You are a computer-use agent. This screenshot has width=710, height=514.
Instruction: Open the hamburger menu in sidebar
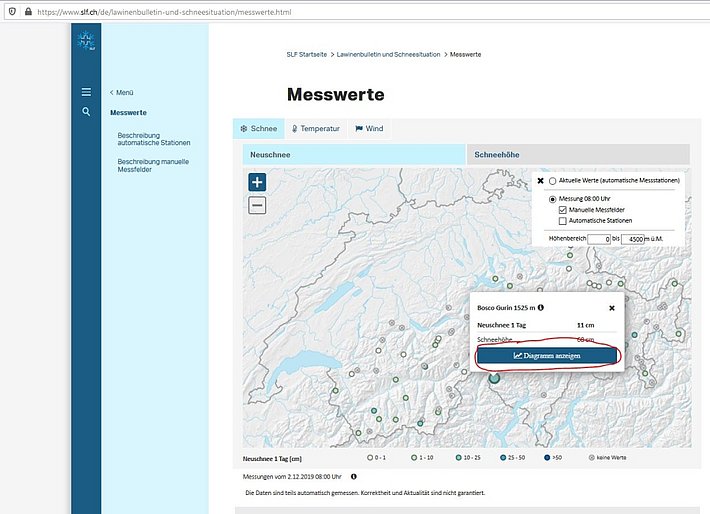[86, 92]
